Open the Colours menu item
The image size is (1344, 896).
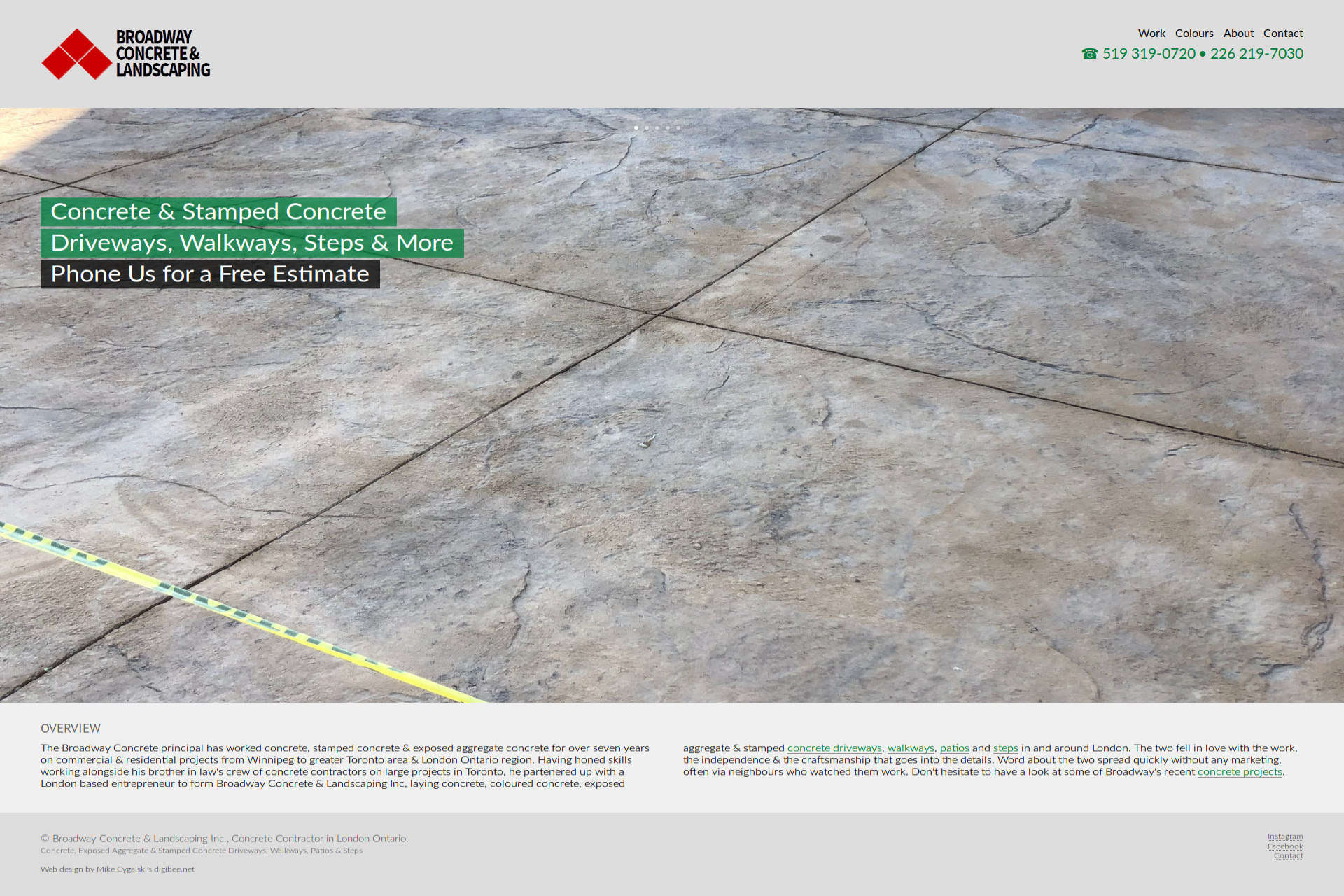click(x=1194, y=33)
